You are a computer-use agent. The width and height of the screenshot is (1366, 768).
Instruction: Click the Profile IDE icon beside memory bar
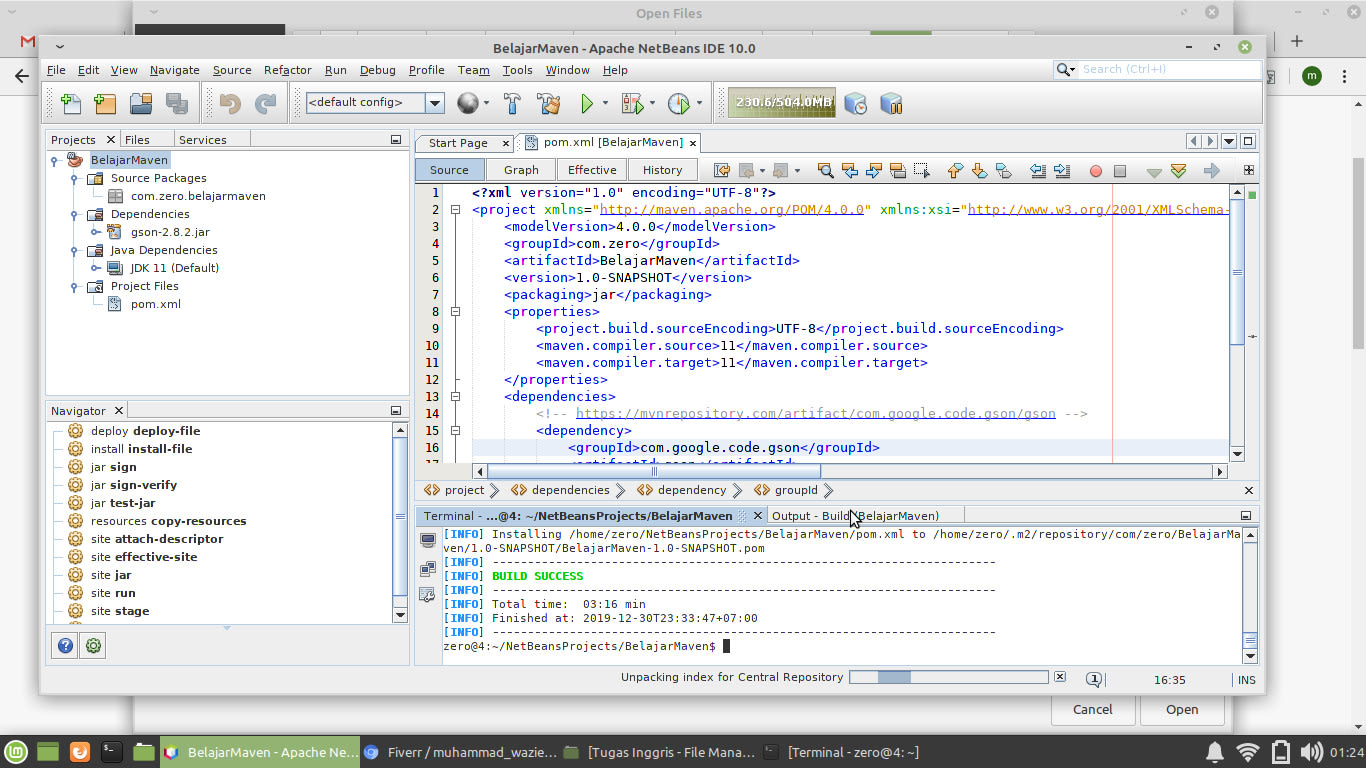click(855, 103)
